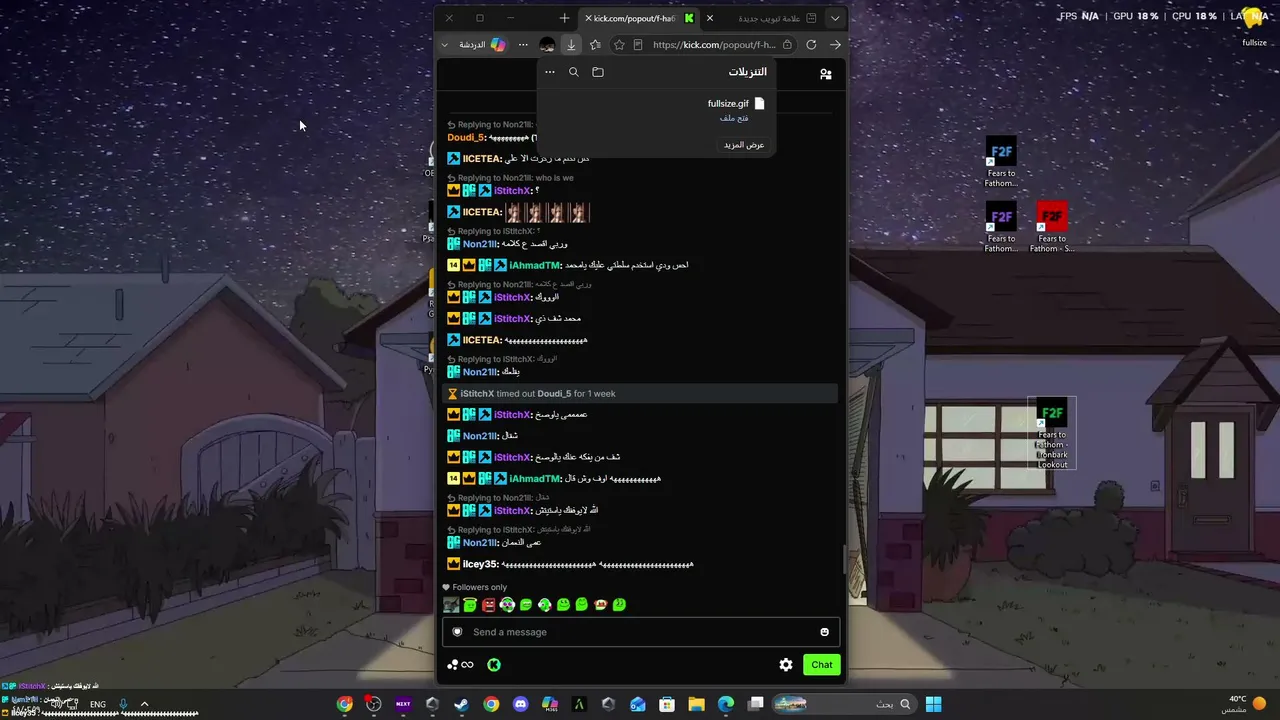The height and width of the screenshot is (720, 1280).
Task: Open the emoji picker in message box
Action: pos(825,632)
